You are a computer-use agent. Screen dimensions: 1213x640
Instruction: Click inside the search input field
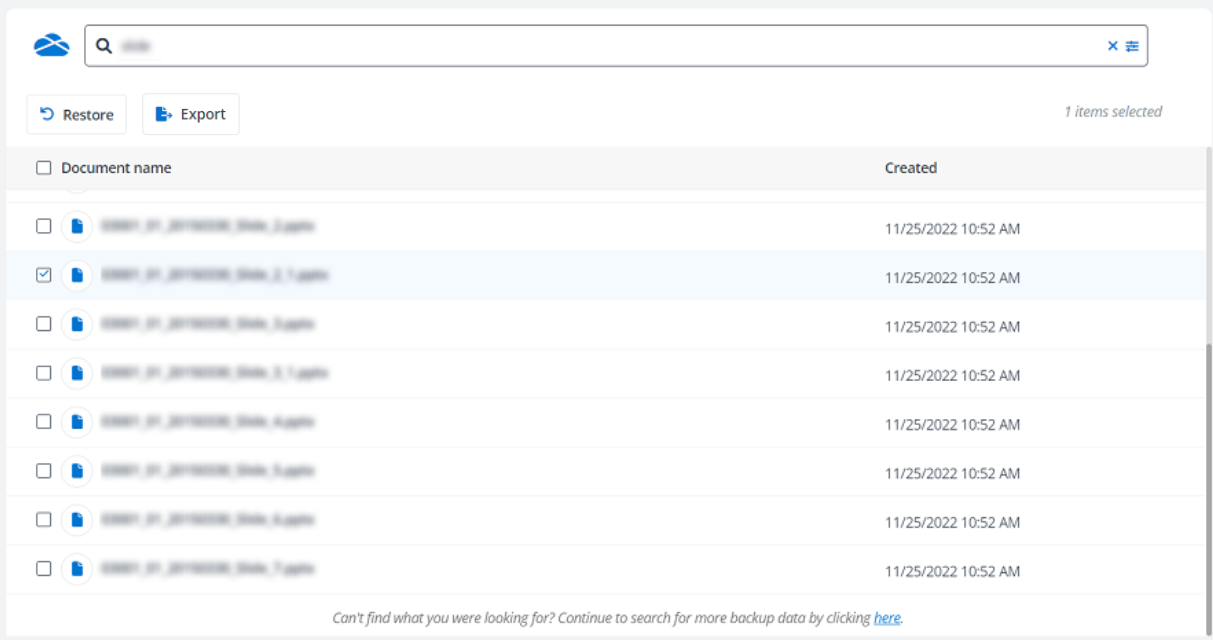400,44
